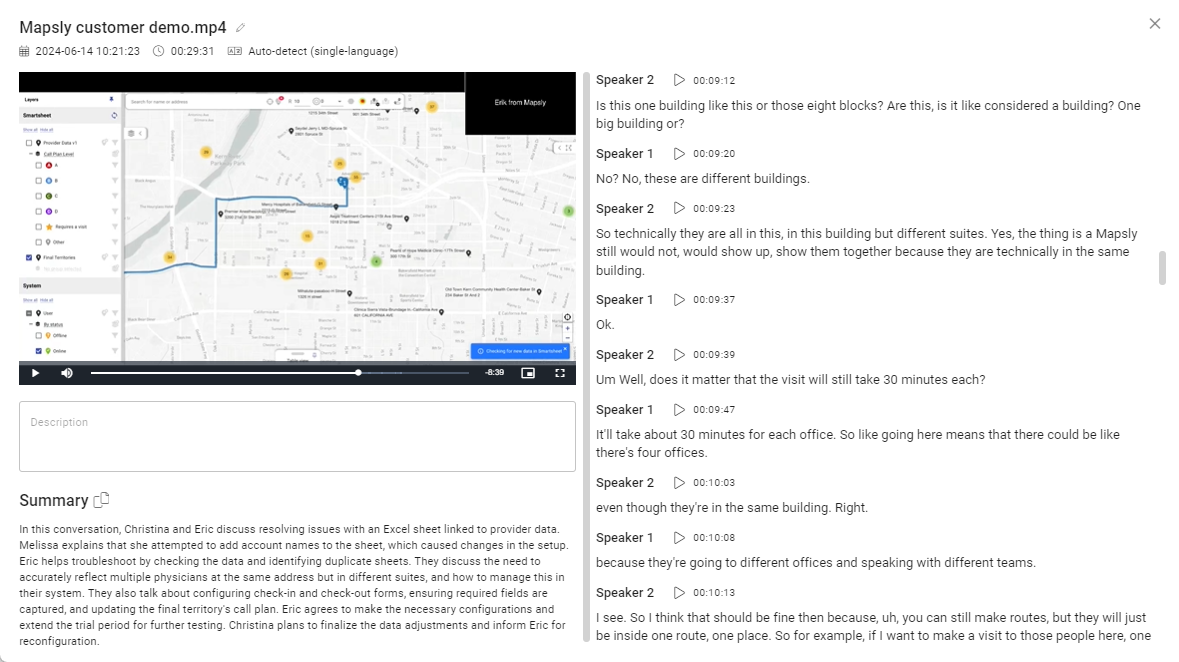
Task: Play transcript segment at 00:09:12
Action: (679, 80)
